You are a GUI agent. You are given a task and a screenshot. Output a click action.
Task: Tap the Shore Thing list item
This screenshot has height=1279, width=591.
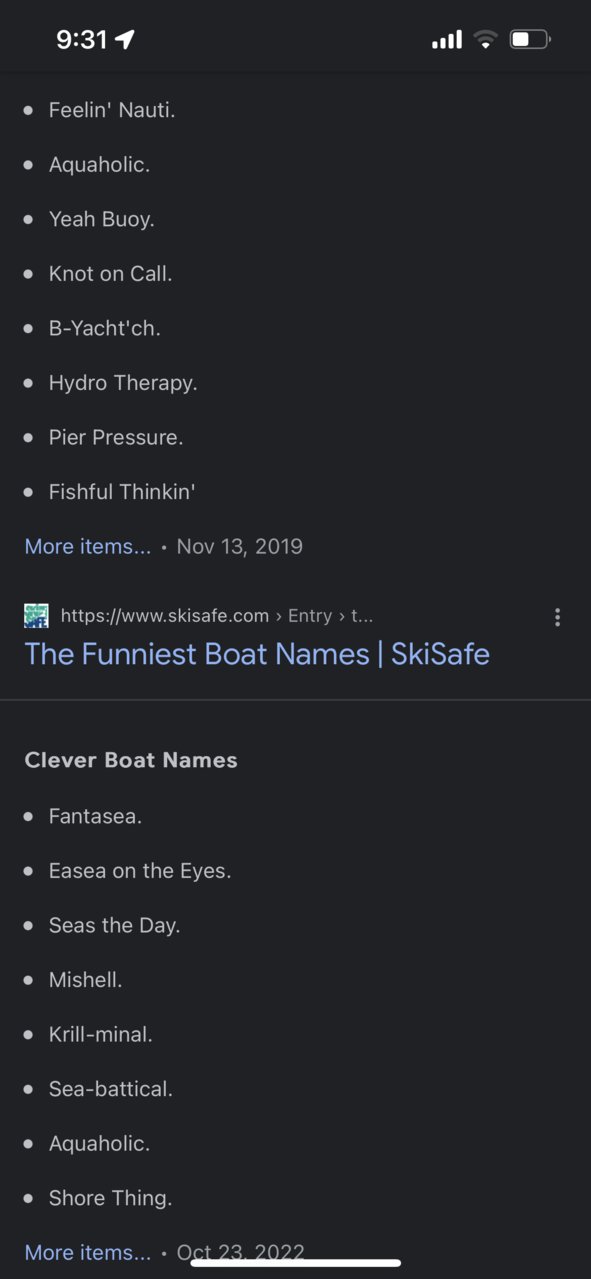point(111,1197)
